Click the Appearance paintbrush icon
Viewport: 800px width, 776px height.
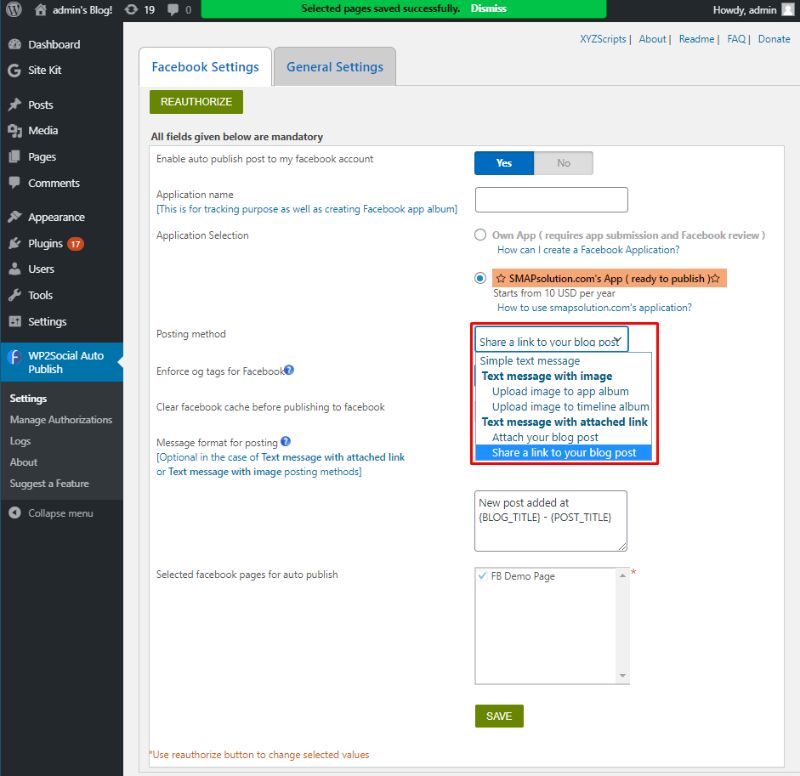(15, 217)
